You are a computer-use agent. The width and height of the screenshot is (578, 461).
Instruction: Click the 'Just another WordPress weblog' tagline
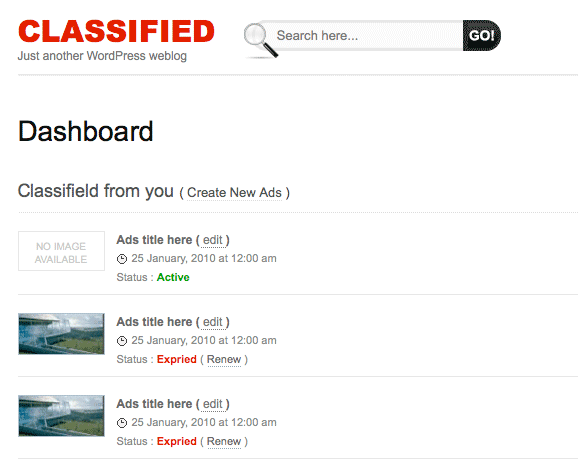102,56
